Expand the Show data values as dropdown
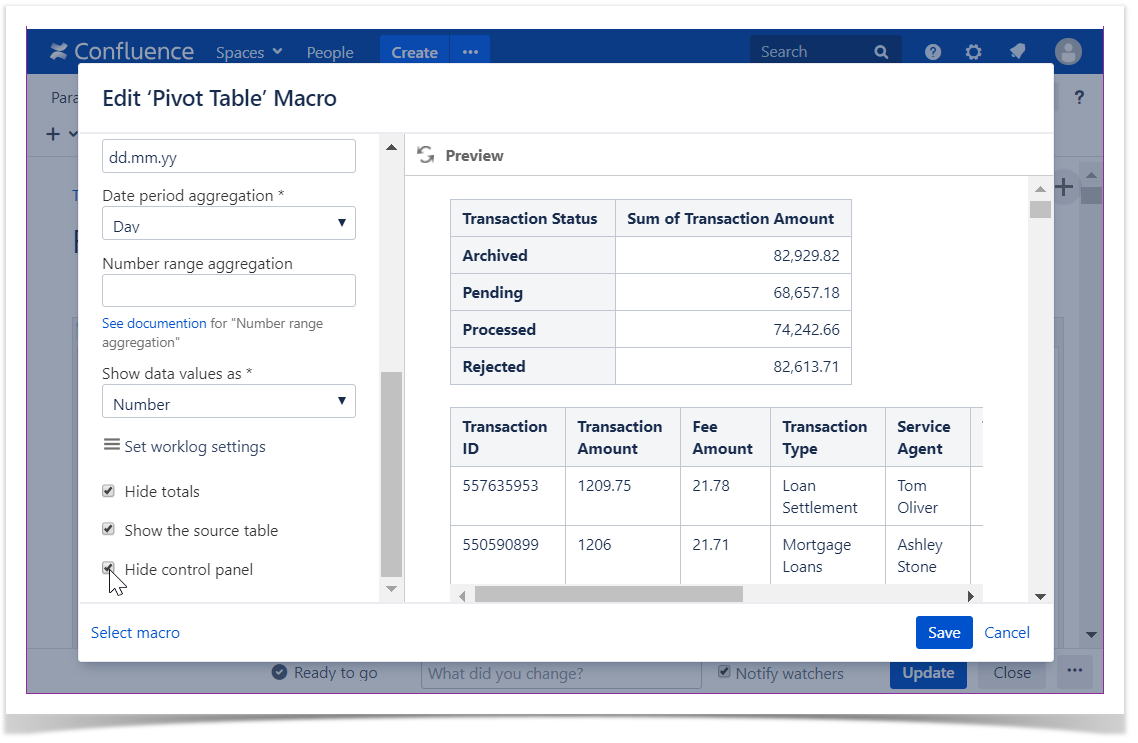This screenshot has width=1138, height=743. (228, 402)
